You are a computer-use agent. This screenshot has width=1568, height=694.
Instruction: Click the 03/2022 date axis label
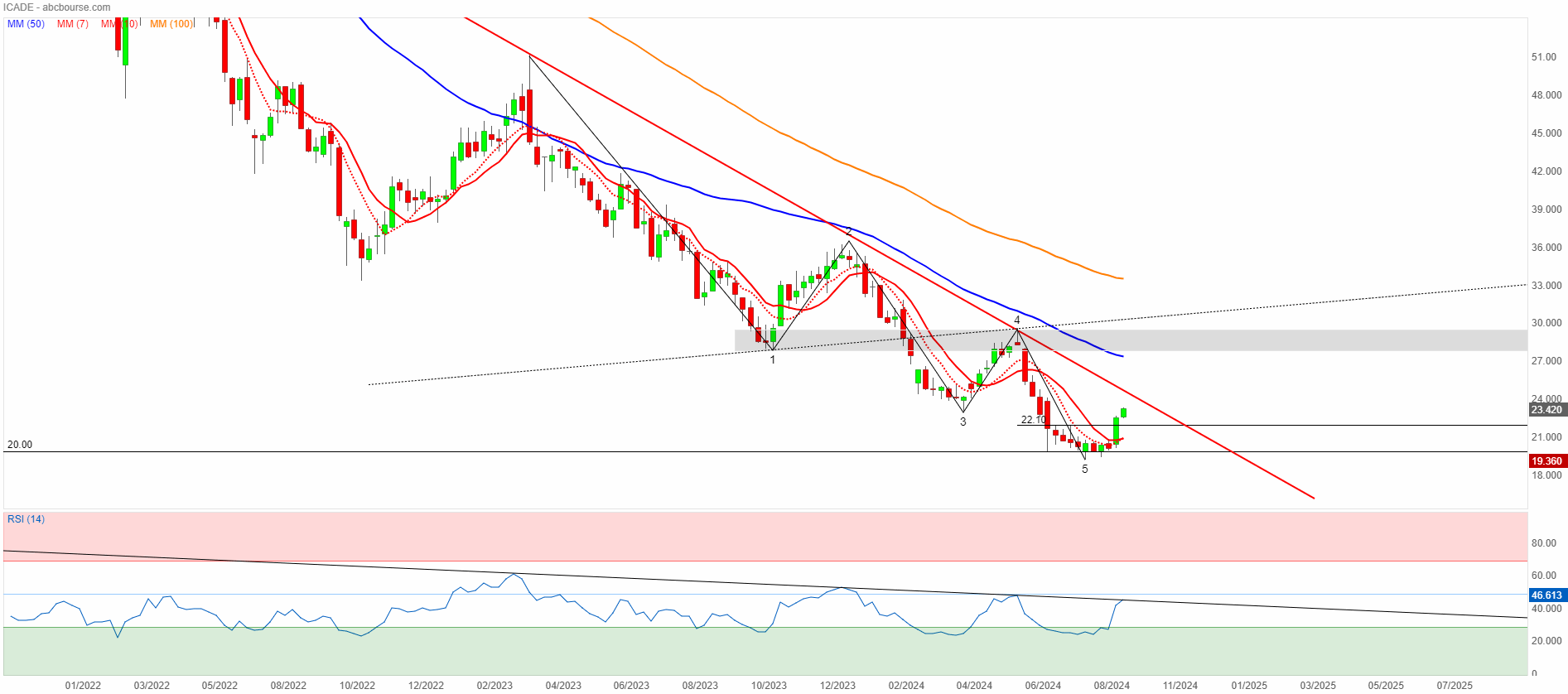pos(152,686)
